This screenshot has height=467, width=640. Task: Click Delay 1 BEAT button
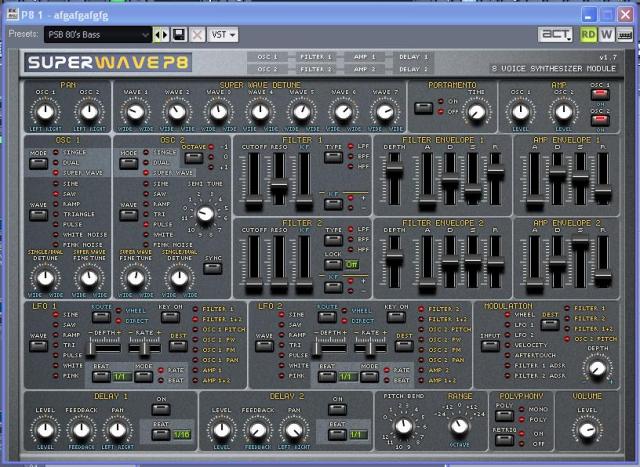click(x=161, y=435)
